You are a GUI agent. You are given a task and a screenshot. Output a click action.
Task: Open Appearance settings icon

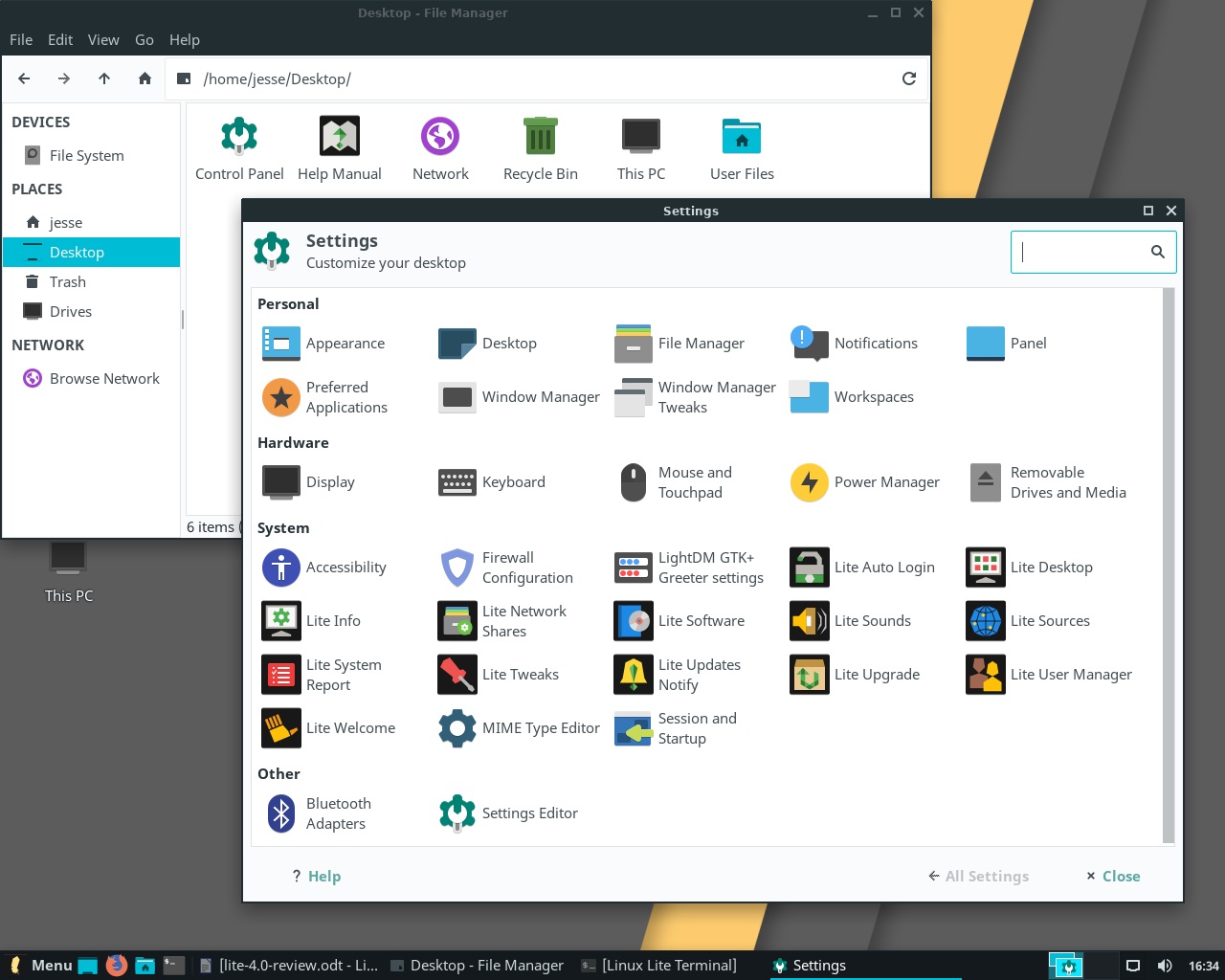pyautogui.click(x=281, y=344)
